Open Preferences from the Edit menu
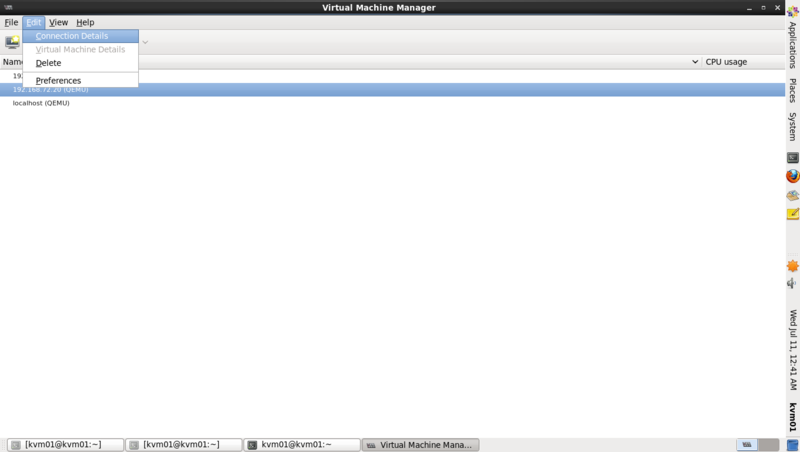 pos(81,81)
